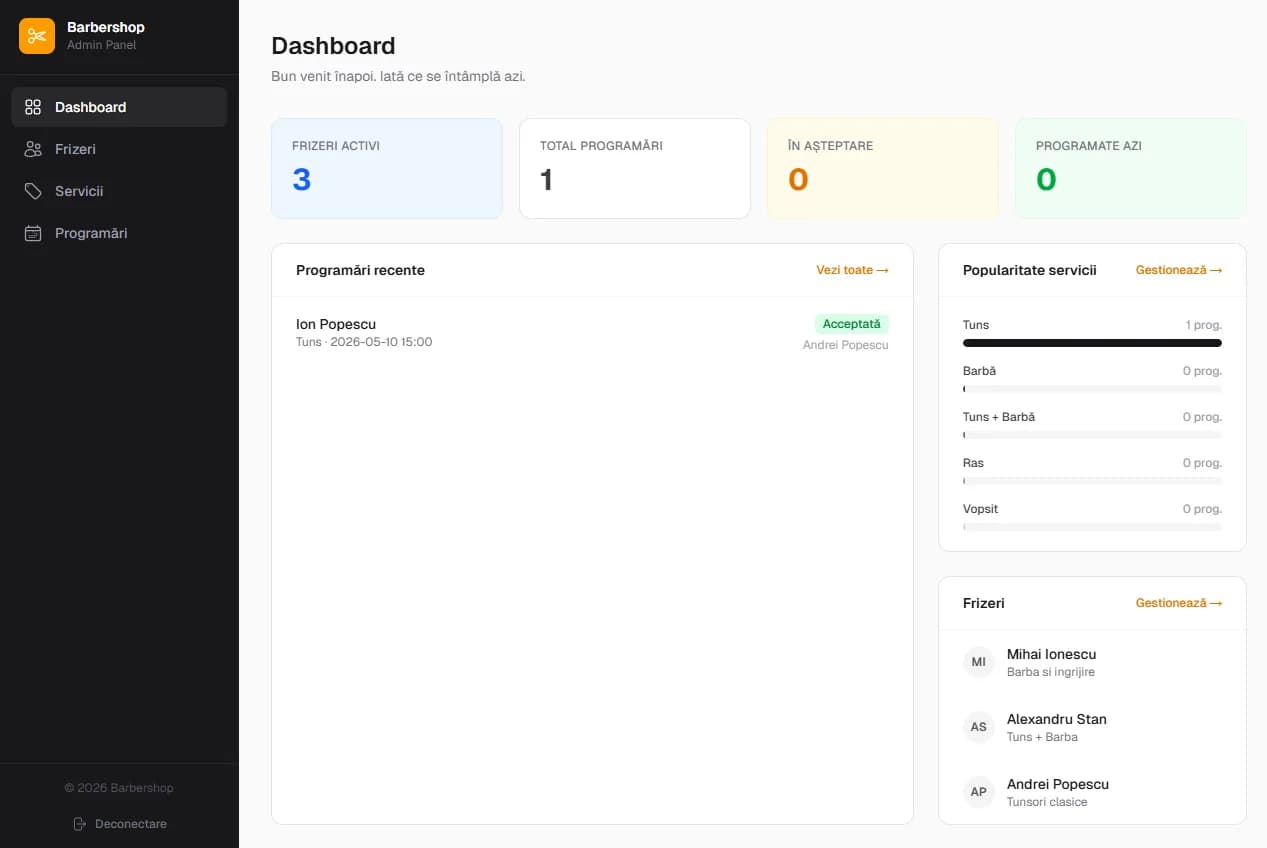Select the Ion Popescu appointment name
Image resolution: width=1267 pixels, height=848 pixels.
pos(336,324)
